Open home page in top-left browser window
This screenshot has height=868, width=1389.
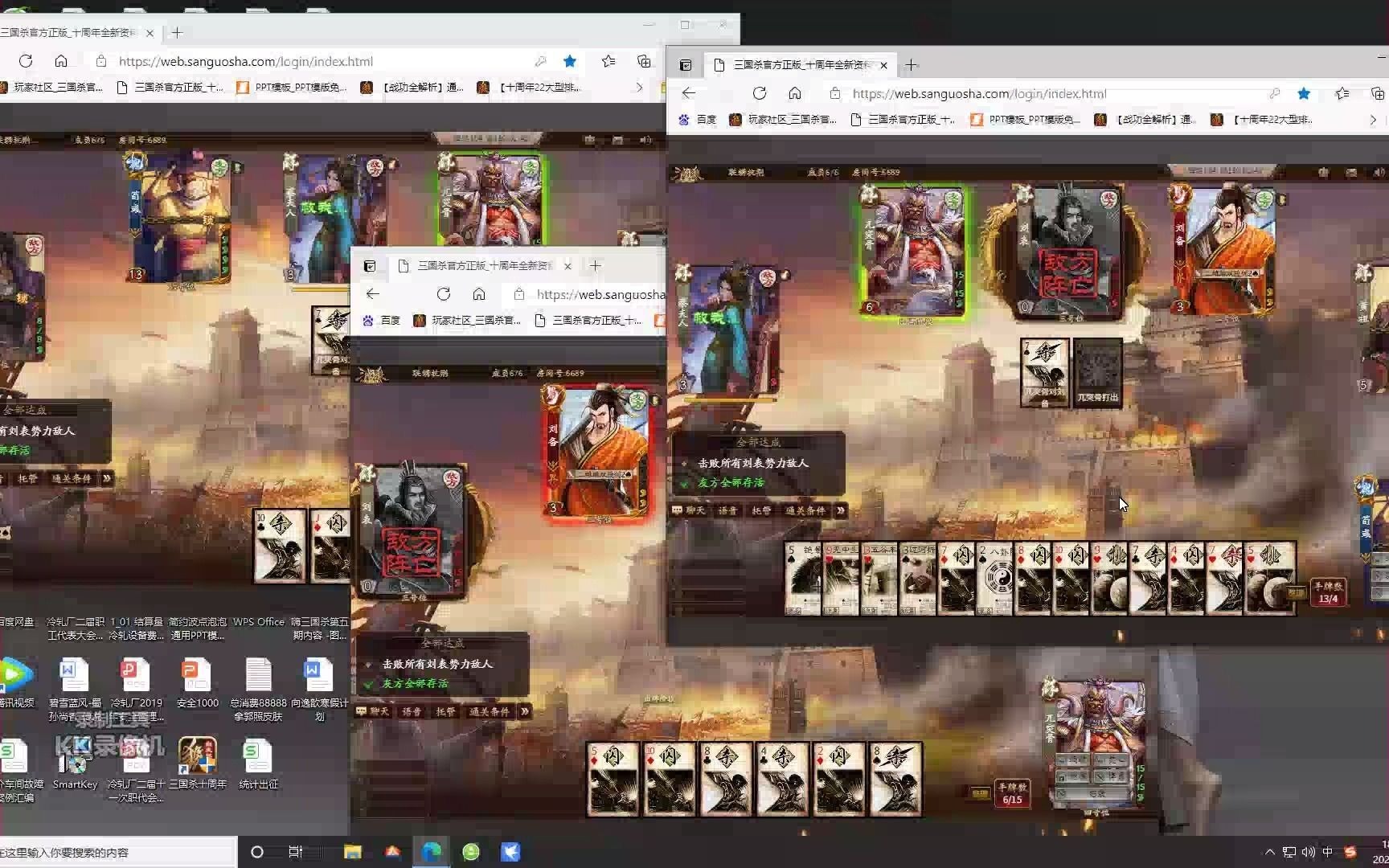61,61
